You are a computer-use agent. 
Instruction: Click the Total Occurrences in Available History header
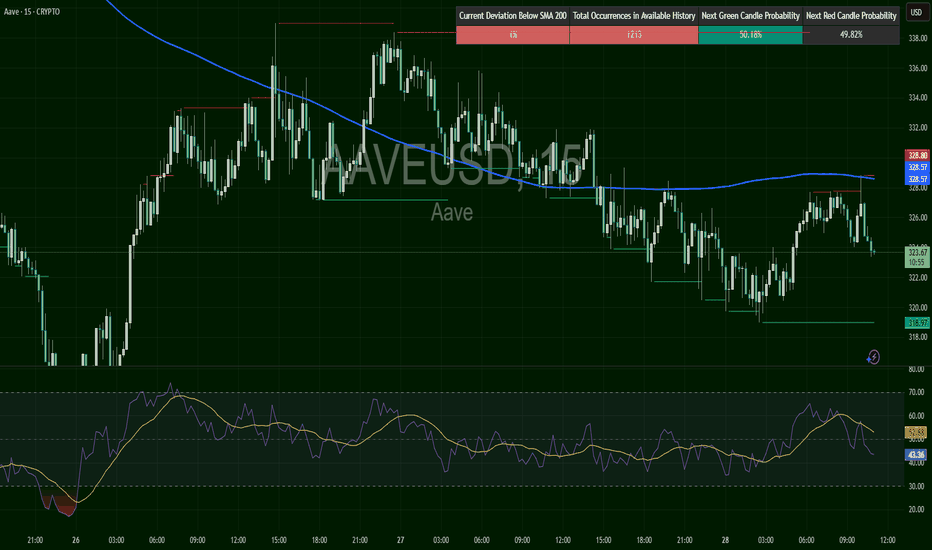pyautogui.click(x=634, y=15)
